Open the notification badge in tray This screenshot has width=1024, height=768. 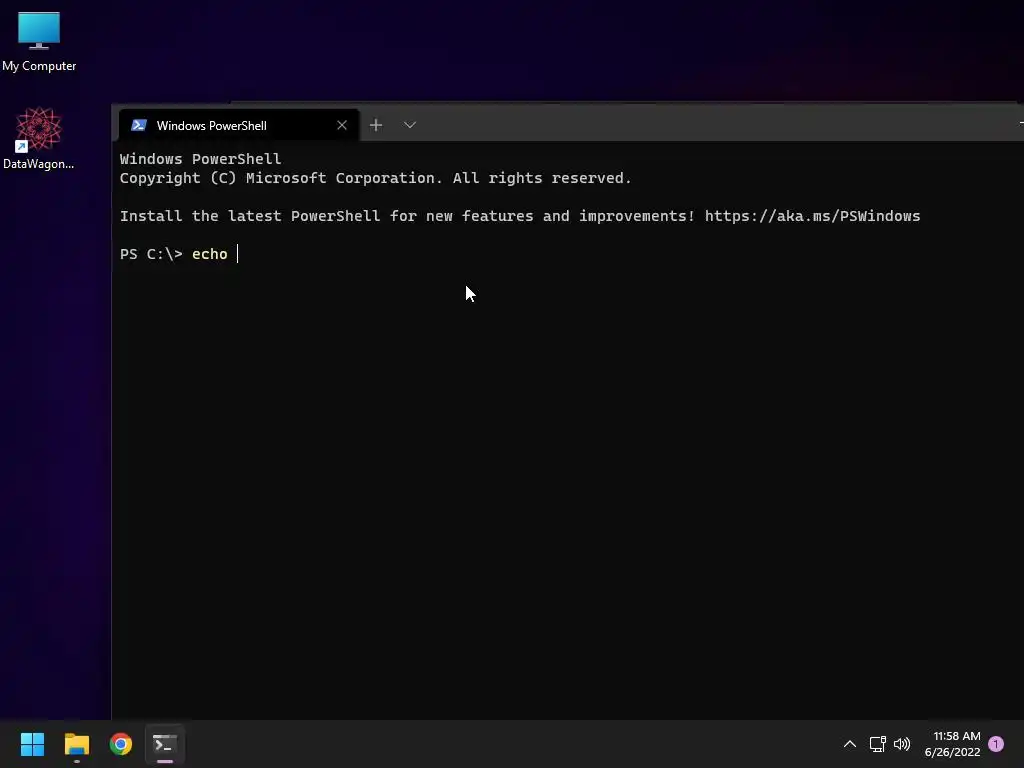click(996, 744)
